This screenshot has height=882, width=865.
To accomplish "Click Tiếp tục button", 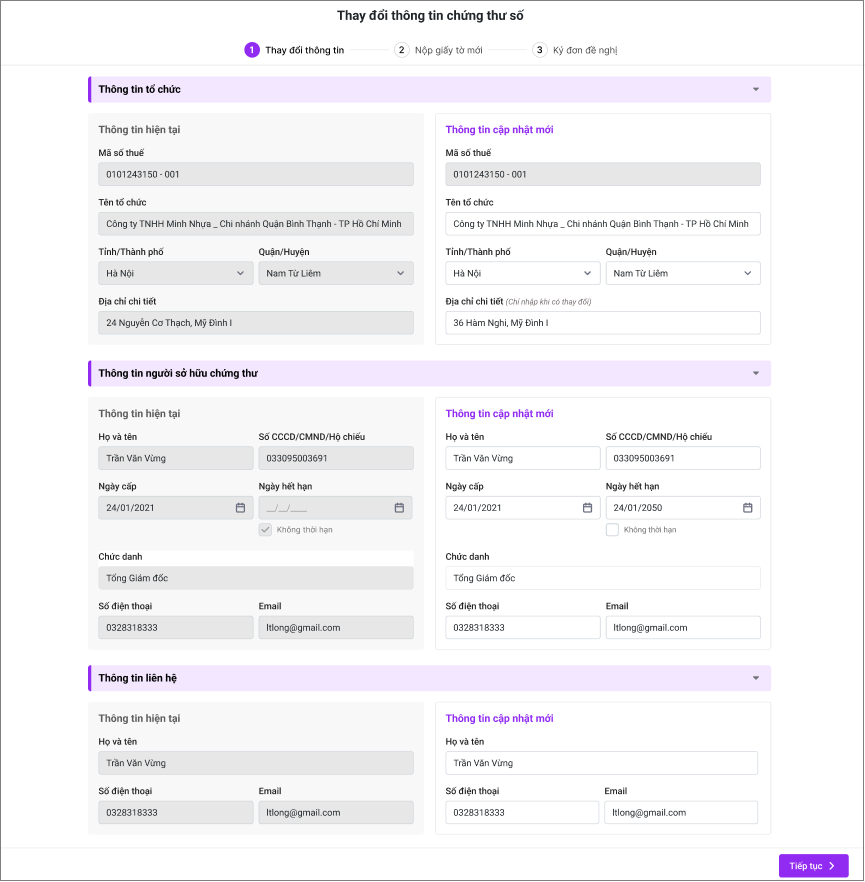I will [x=813, y=866].
